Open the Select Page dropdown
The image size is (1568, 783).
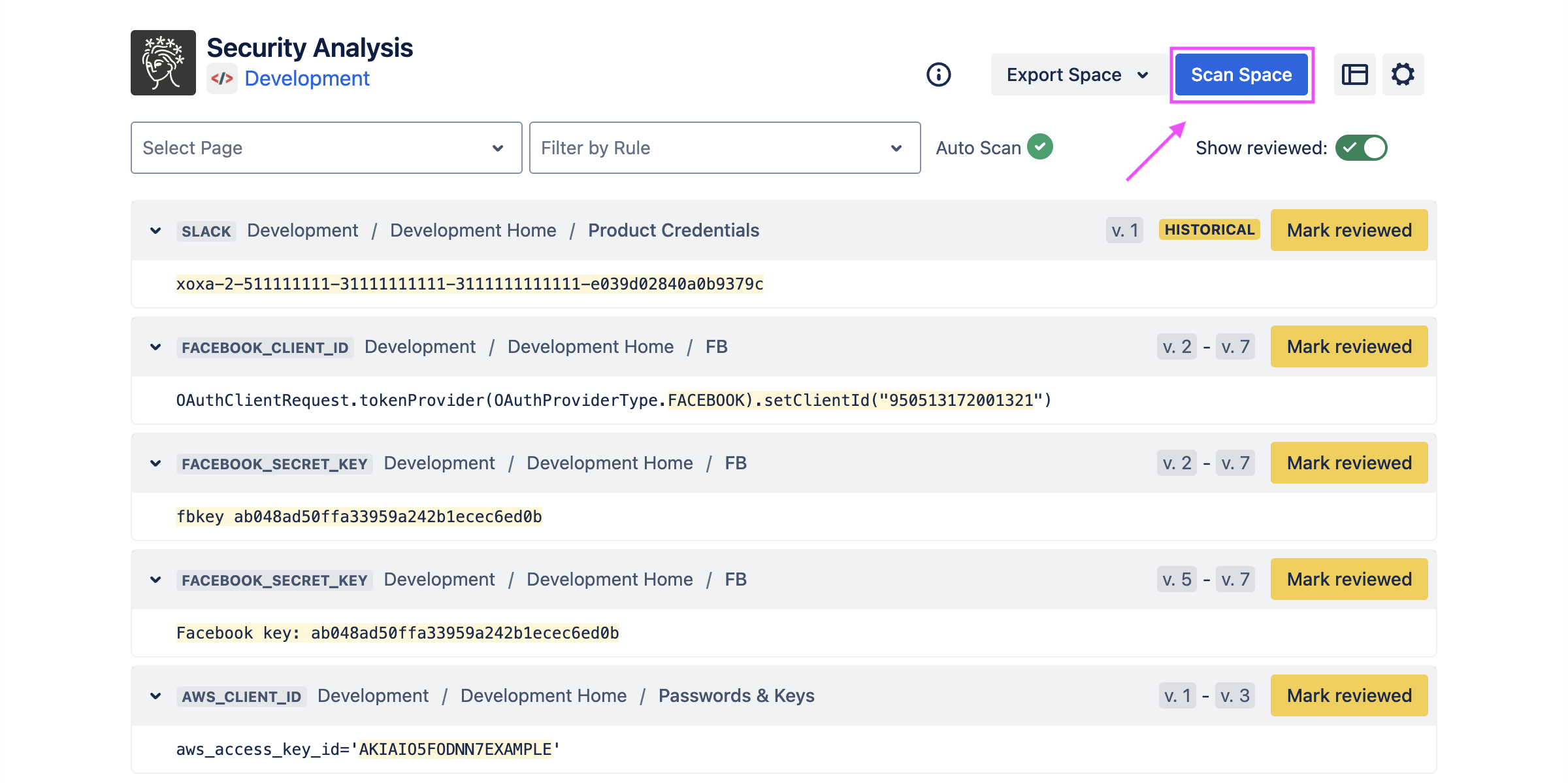click(x=326, y=148)
